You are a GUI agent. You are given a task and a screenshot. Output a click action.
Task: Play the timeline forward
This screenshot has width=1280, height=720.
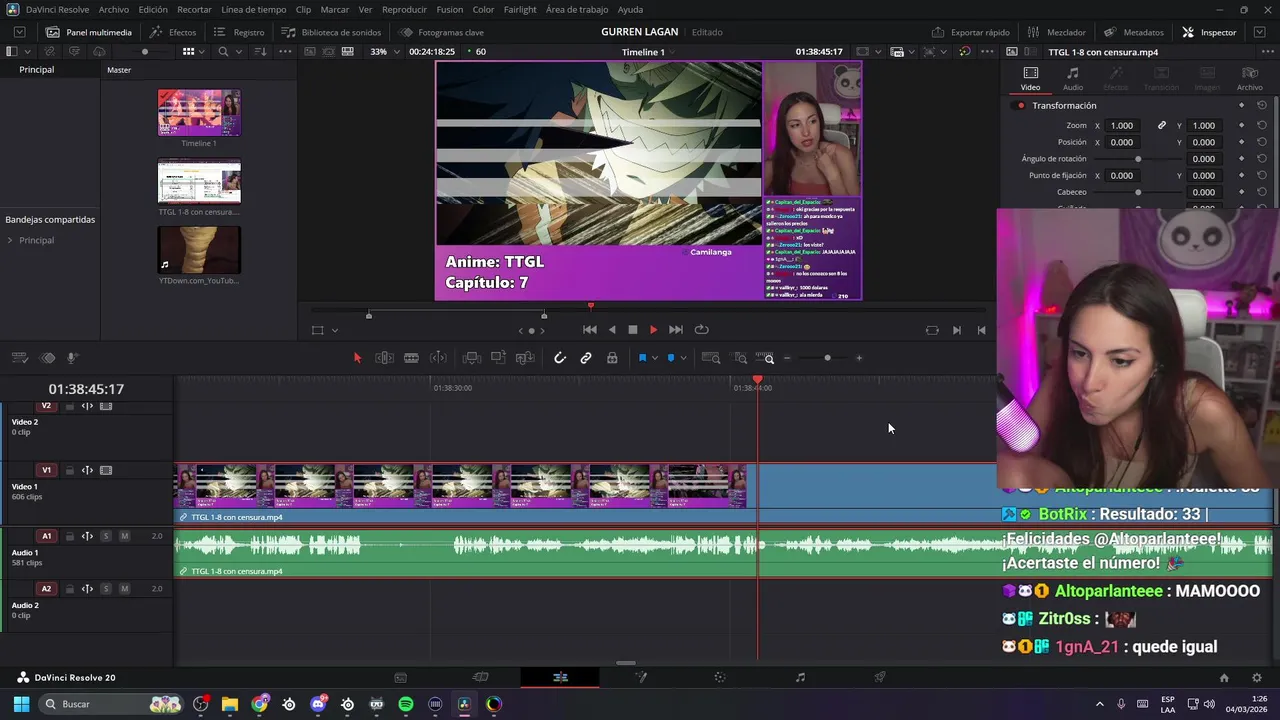click(x=653, y=330)
